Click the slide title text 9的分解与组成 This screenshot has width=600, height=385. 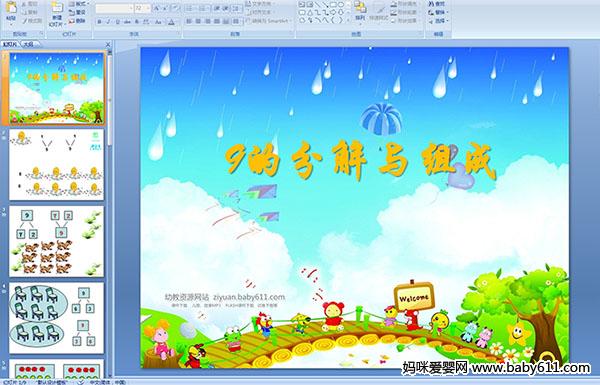(360, 161)
